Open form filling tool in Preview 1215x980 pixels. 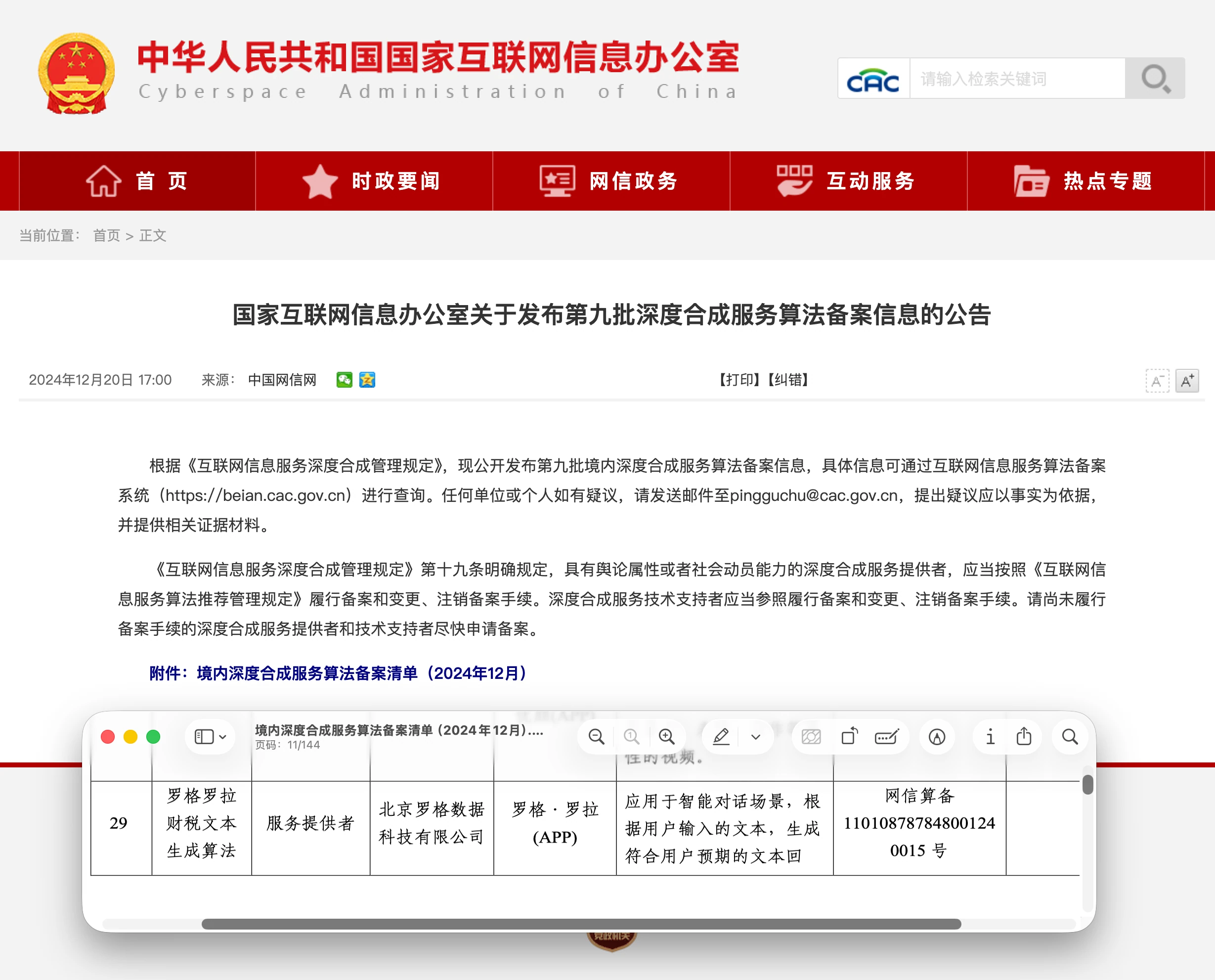pyautogui.click(x=887, y=737)
